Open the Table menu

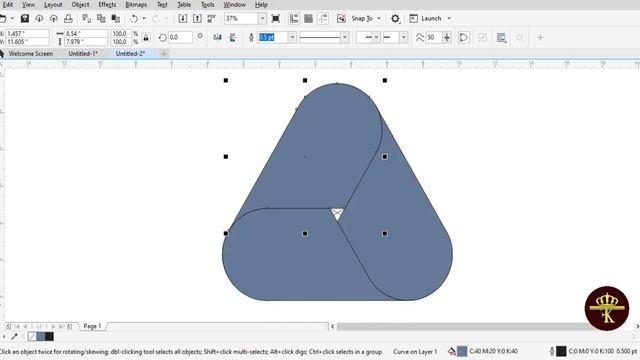(x=184, y=5)
